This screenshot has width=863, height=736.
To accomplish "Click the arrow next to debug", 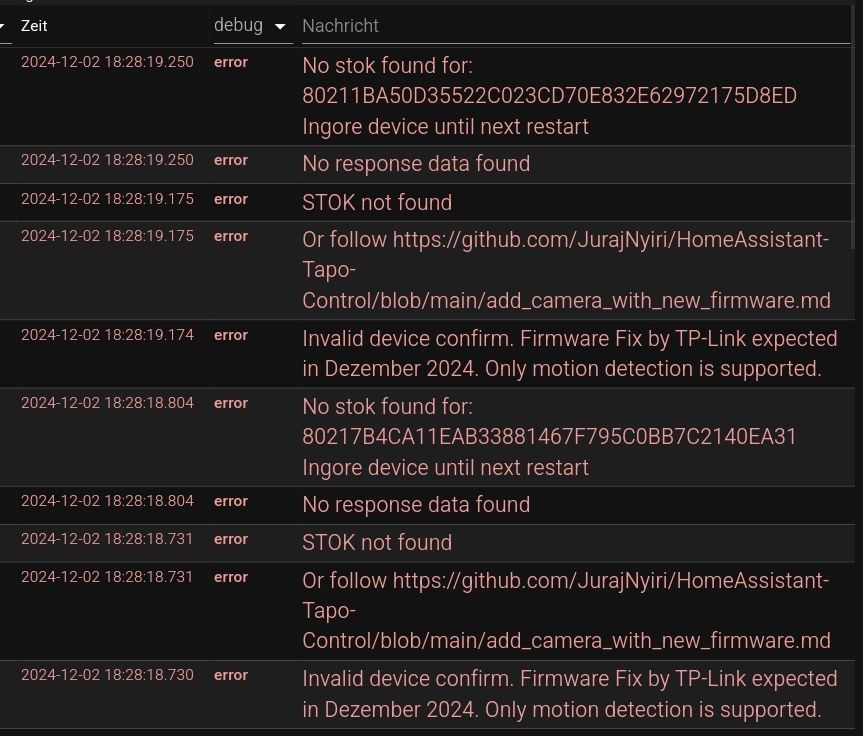I will 280,26.
